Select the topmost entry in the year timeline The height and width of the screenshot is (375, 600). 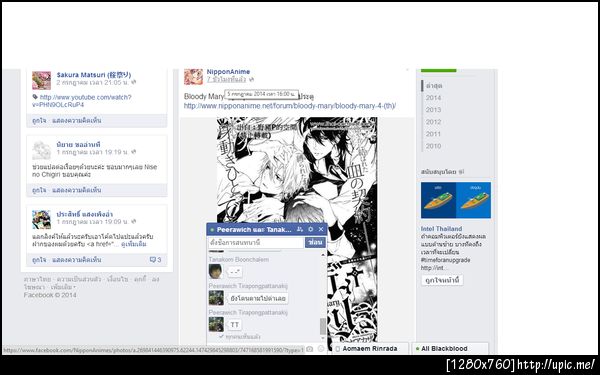click(x=434, y=86)
